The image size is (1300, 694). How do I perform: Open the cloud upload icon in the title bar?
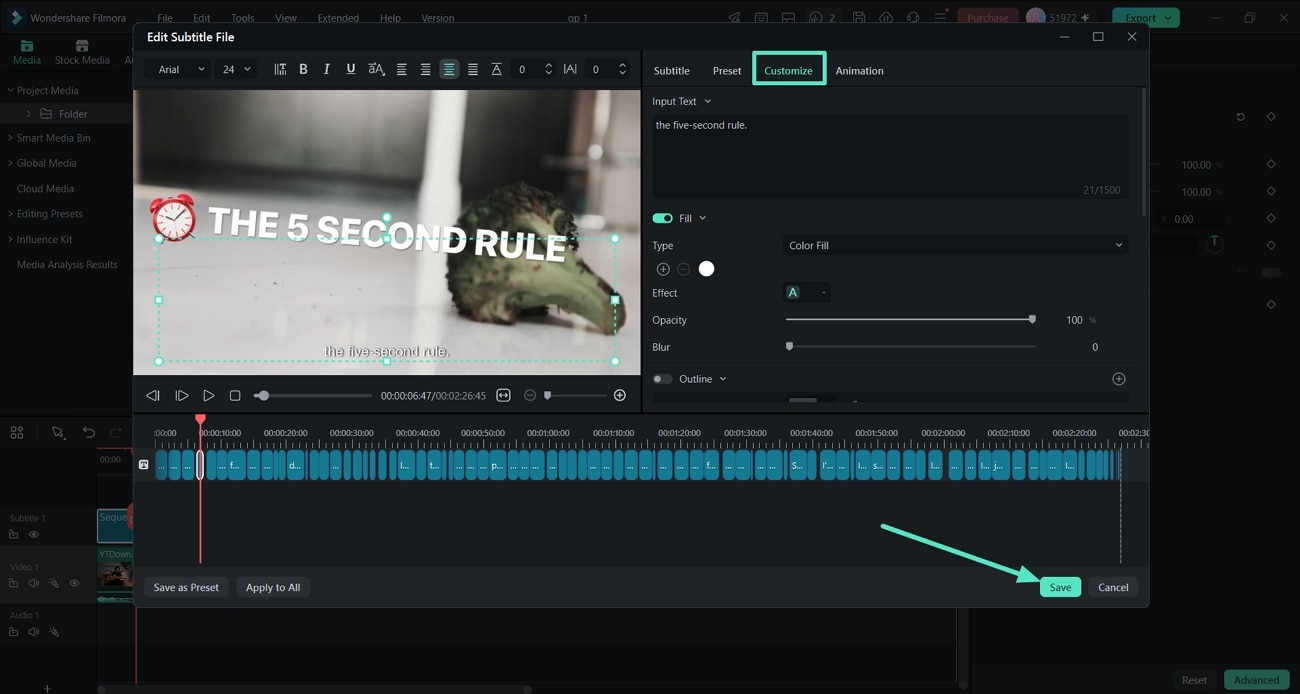tap(886, 18)
